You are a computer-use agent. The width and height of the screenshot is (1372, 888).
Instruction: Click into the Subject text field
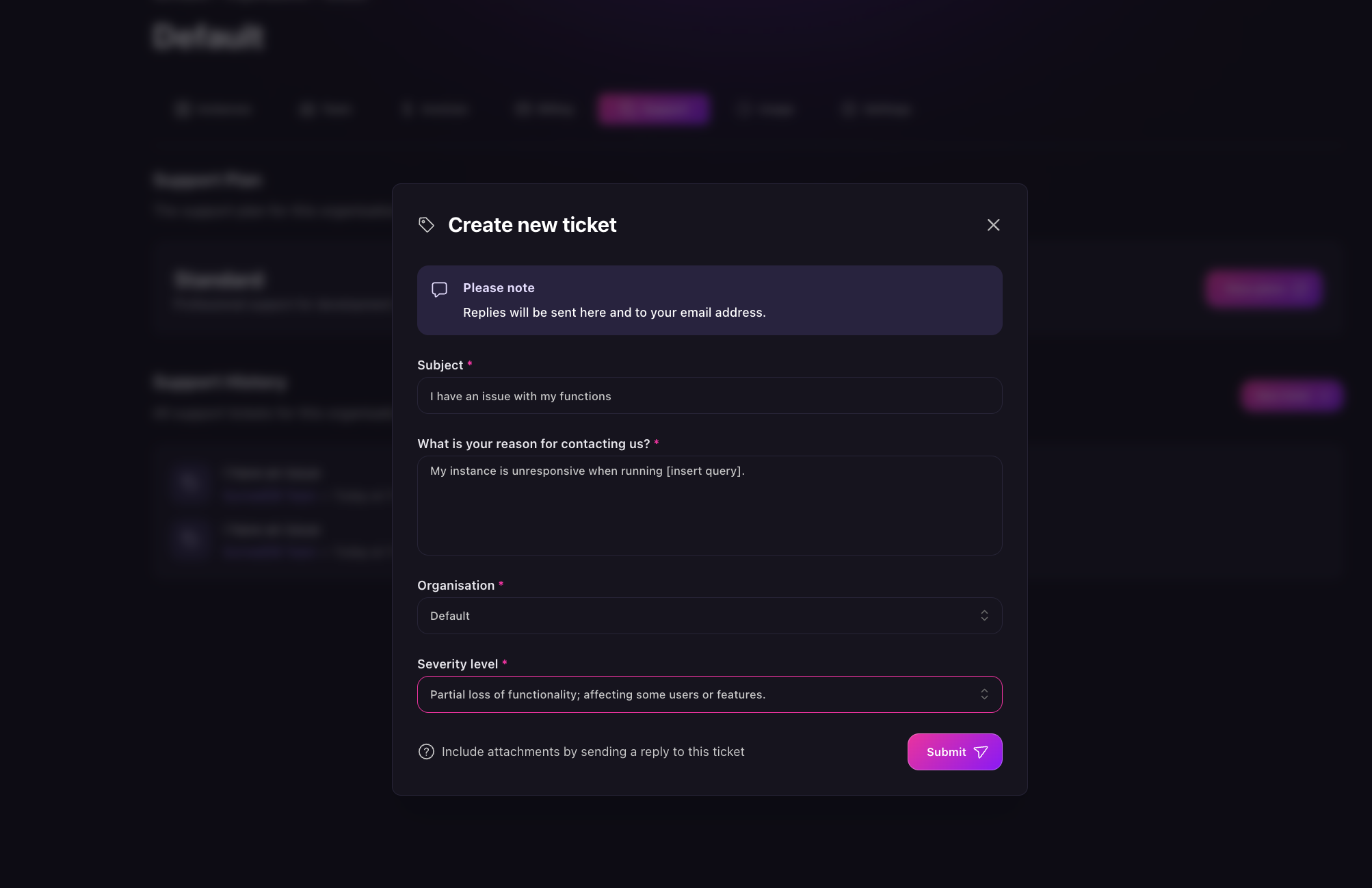pos(709,395)
